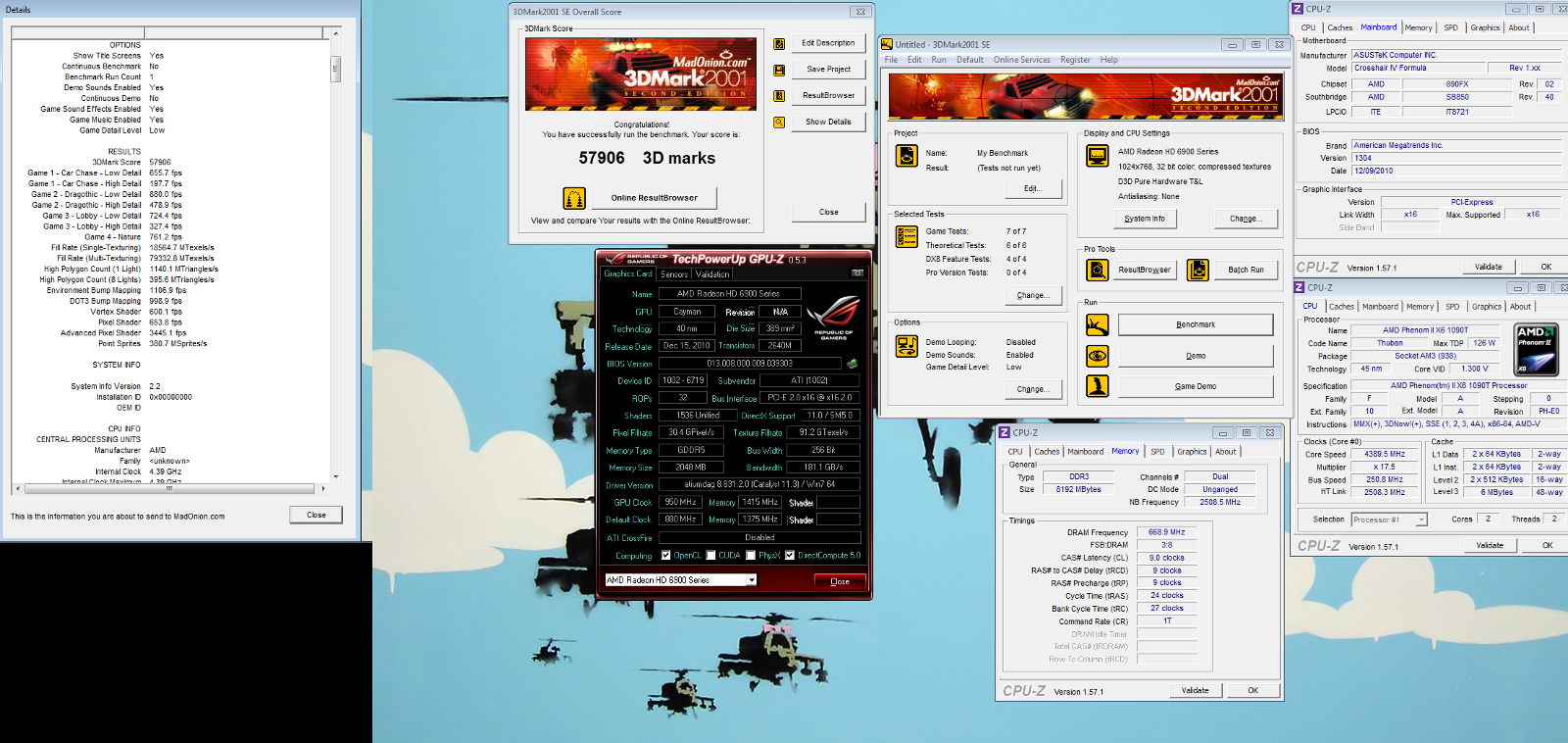Click the Options demo sound icon

(906, 346)
